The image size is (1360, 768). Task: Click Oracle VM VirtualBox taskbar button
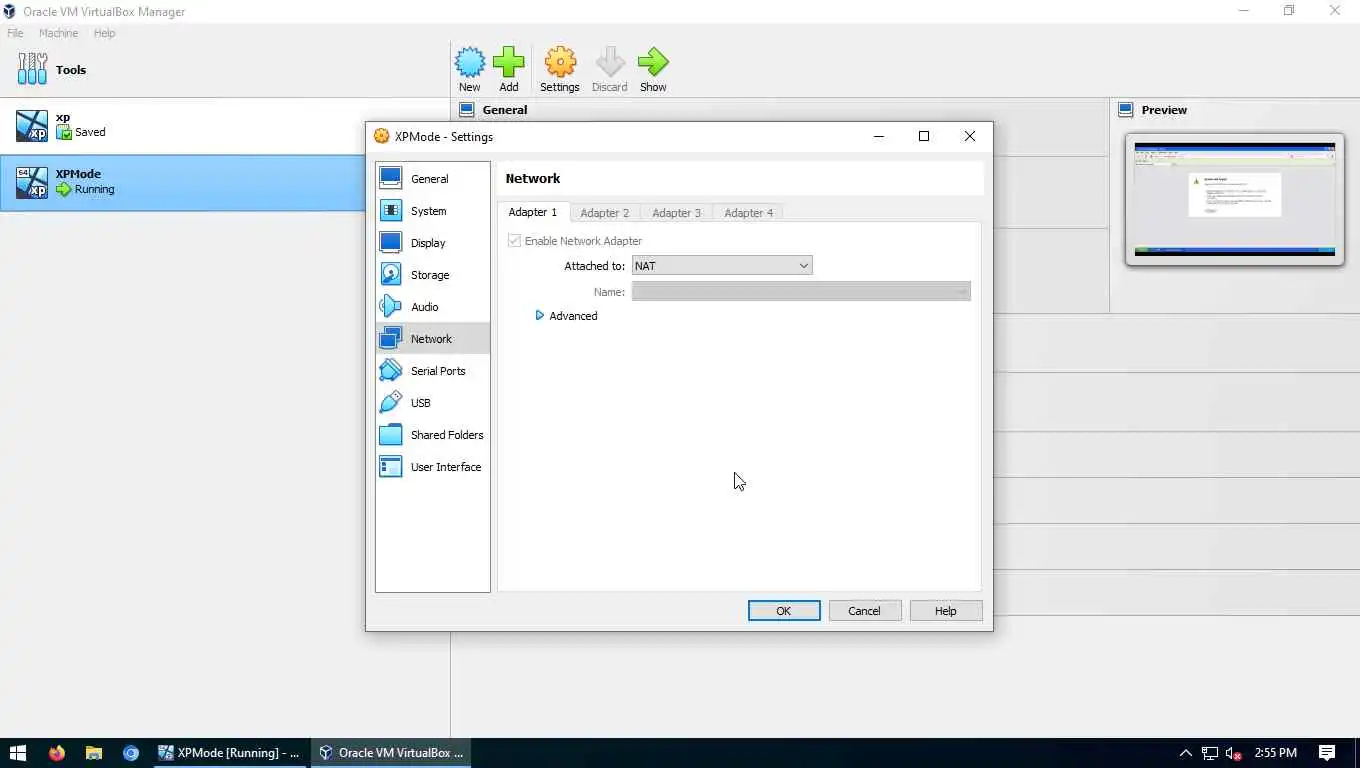click(x=391, y=753)
